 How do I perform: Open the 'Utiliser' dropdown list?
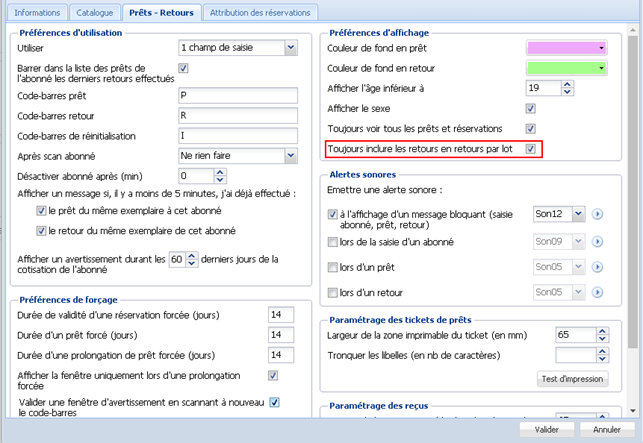pos(290,47)
